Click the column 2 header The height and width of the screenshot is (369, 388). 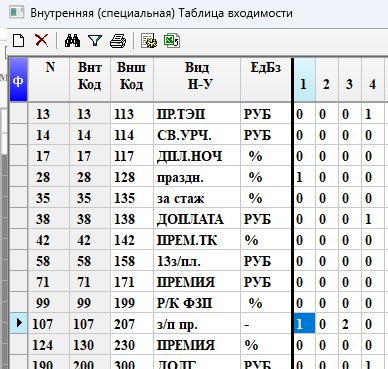click(327, 80)
